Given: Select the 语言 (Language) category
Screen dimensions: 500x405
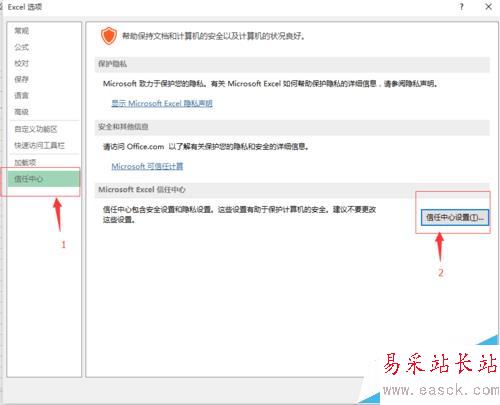Looking at the screenshot, I should click(x=22, y=95).
